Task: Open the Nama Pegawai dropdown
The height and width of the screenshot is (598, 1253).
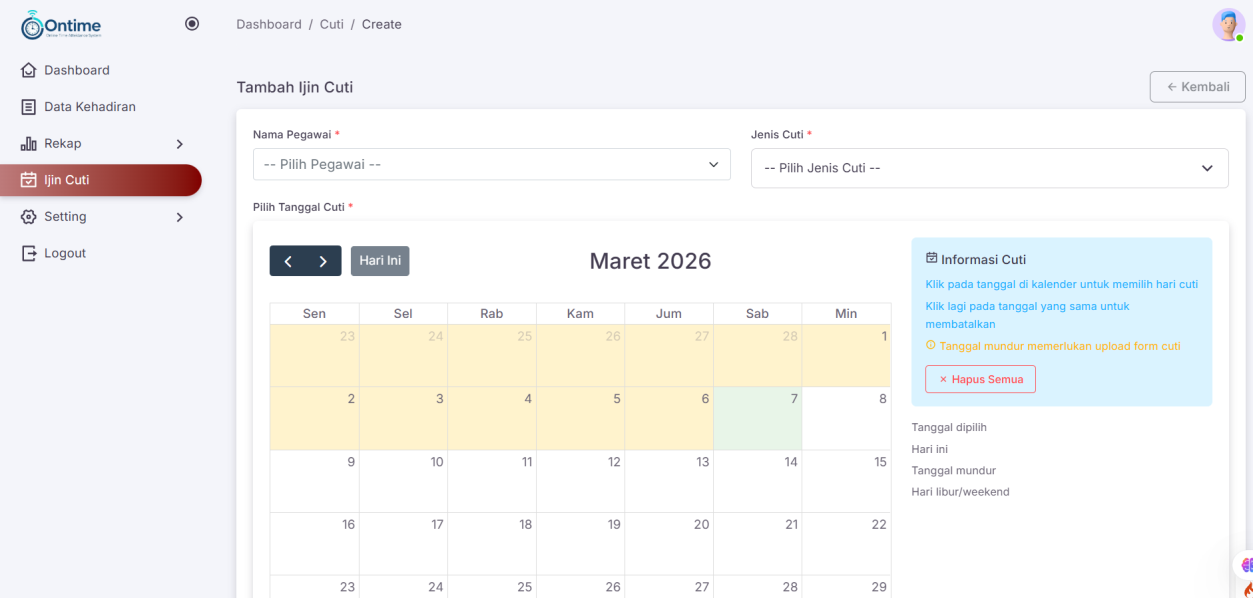Action: (491, 164)
